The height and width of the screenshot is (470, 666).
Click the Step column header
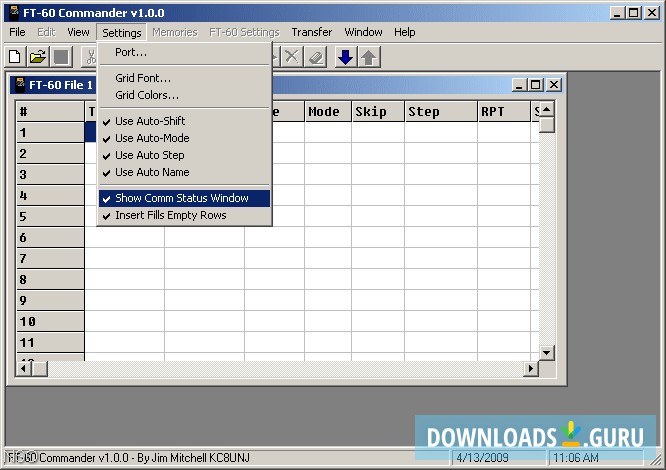[441, 112]
